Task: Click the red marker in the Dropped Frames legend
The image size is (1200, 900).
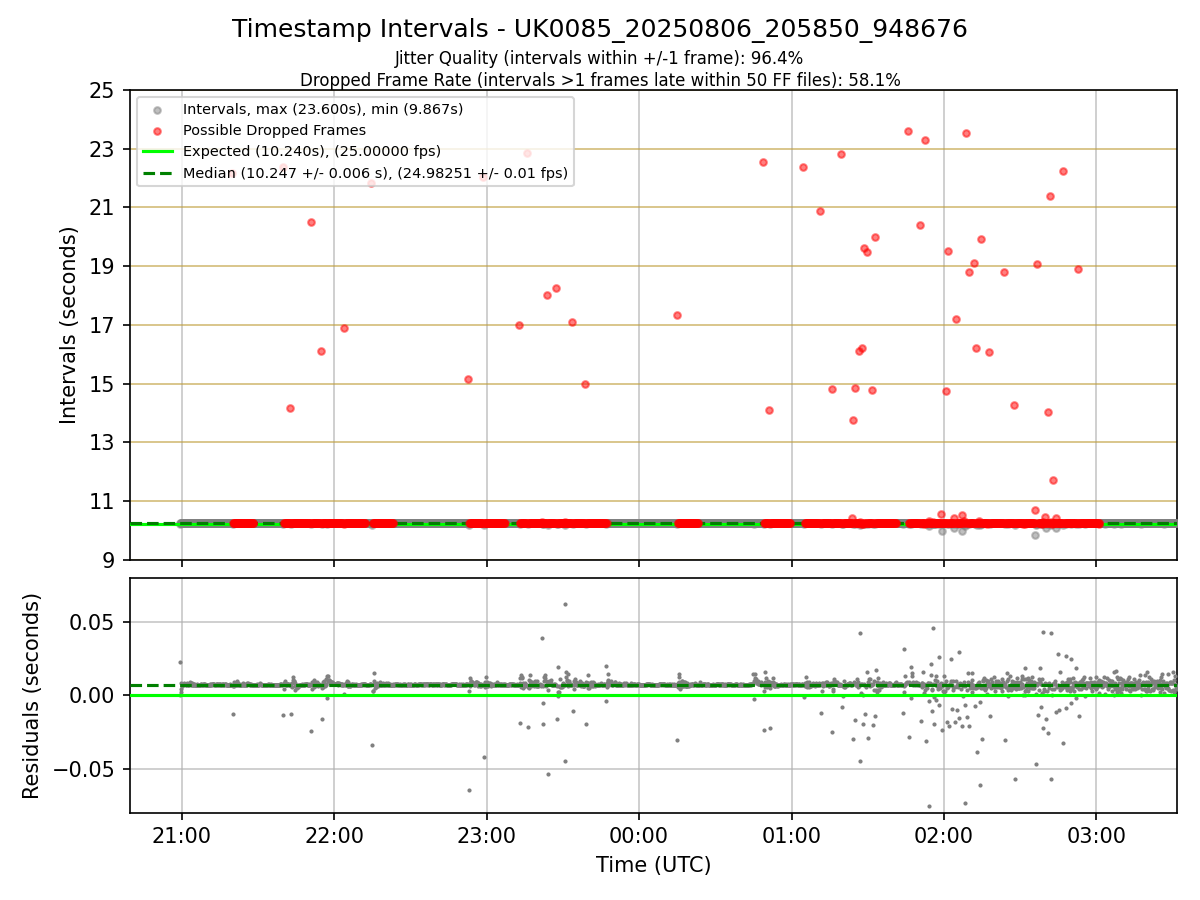Action: [157, 130]
